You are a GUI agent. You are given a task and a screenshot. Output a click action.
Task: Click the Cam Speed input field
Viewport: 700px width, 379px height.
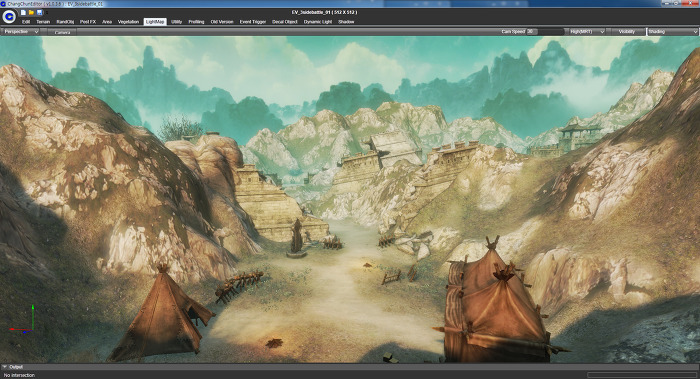coord(545,32)
